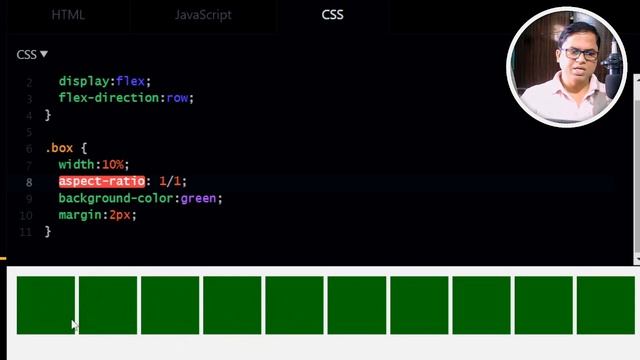Click the presenter webcam thumbnail

(567, 67)
